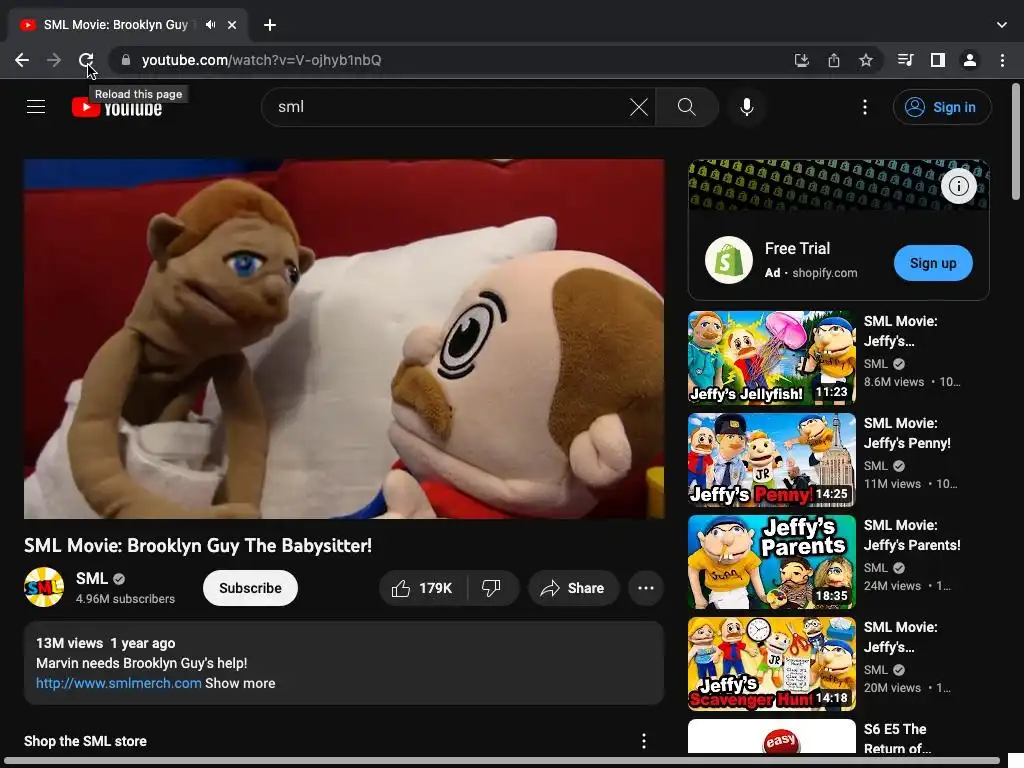1024x768 pixels.
Task: Toggle the browser side panel
Action: 938,60
